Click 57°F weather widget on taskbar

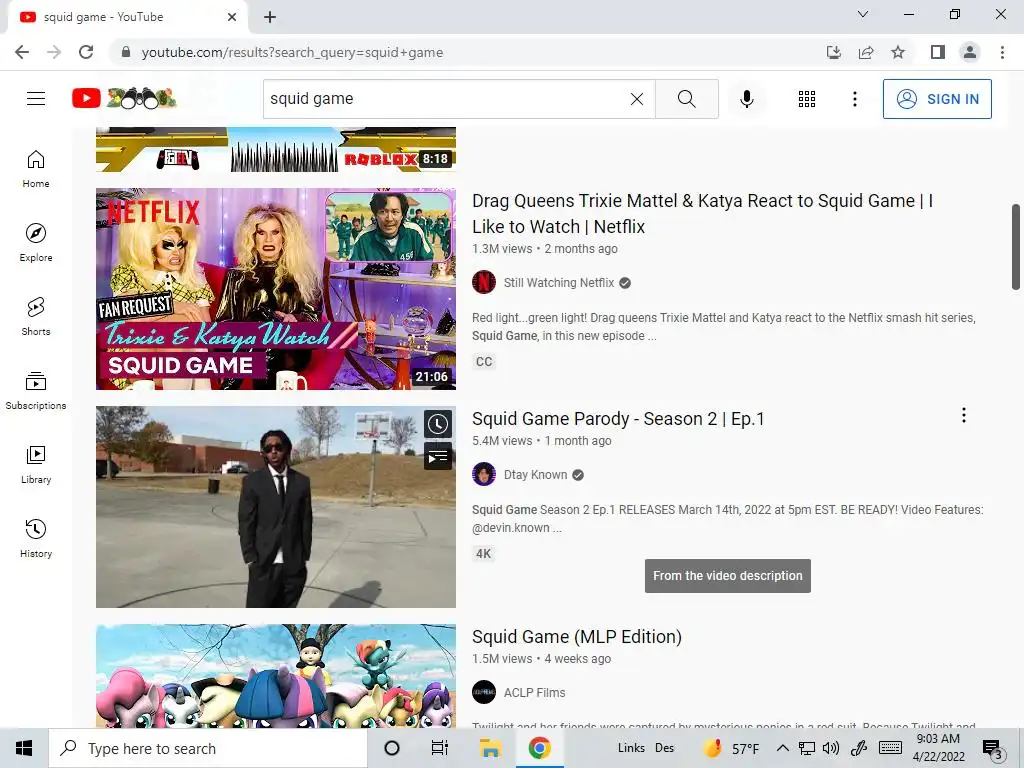pos(731,748)
